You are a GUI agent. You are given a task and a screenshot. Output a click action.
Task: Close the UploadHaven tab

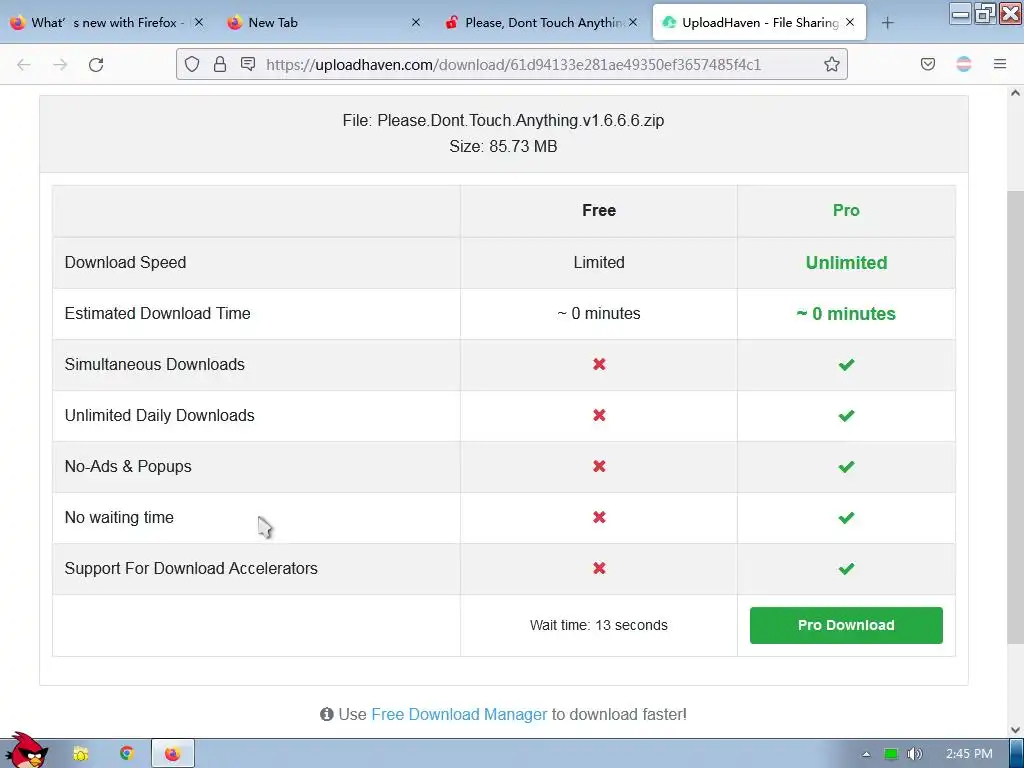[850, 22]
